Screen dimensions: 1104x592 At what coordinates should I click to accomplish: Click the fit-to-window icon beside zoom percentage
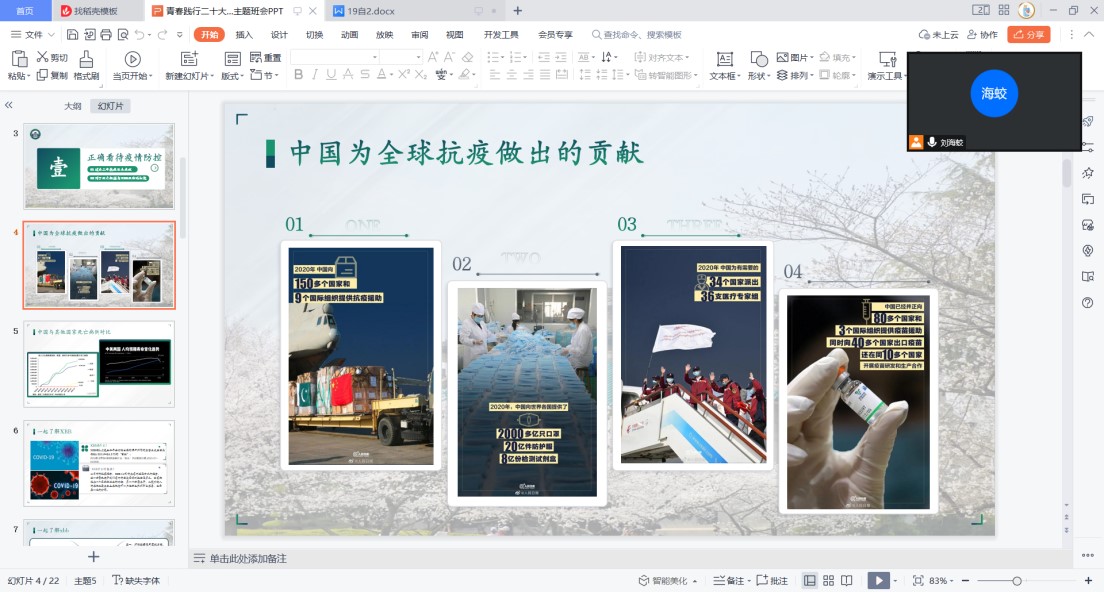click(918, 581)
